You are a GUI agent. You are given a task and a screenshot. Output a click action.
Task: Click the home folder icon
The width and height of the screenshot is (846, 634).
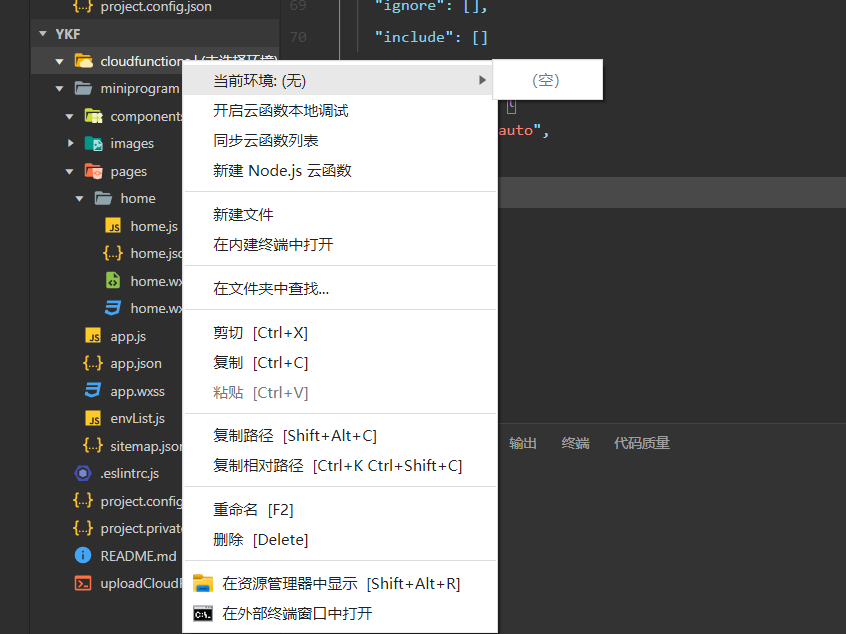pos(103,198)
